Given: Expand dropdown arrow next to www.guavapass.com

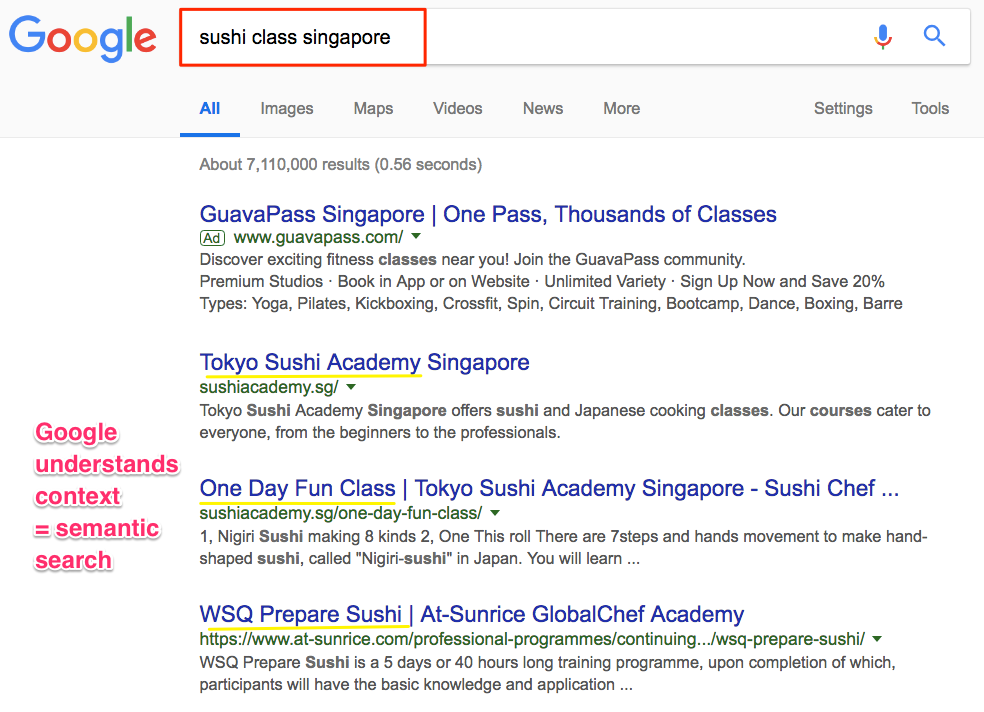Looking at the screenshot, I should pos(417,237).
